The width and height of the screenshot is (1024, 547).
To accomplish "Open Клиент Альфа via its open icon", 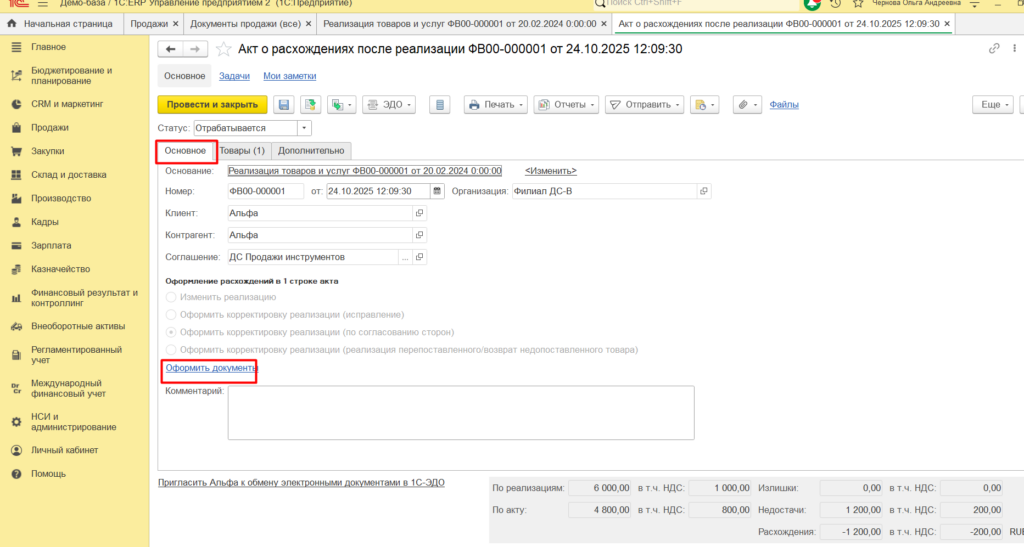I will (419, 213).
